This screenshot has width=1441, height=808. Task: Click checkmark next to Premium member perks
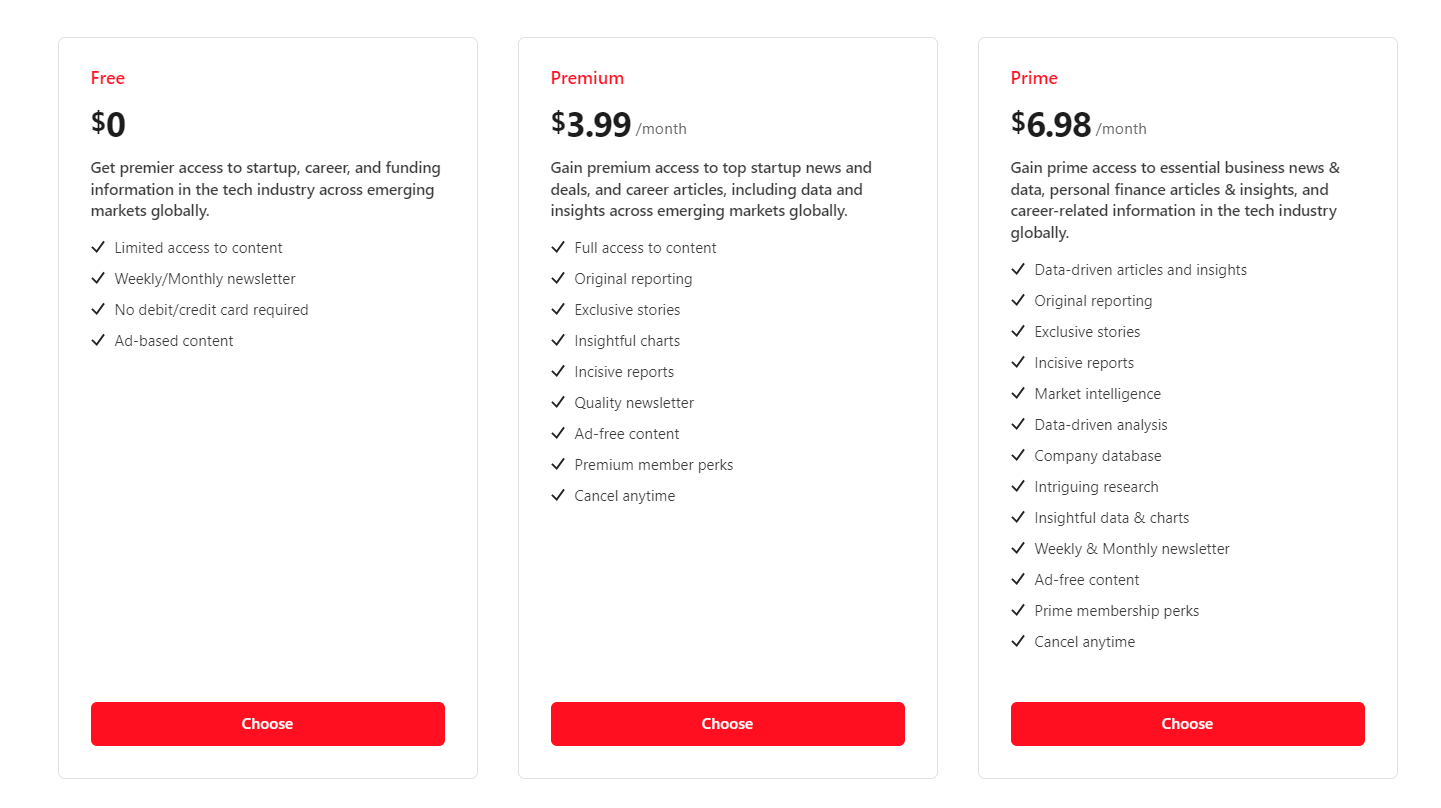click(x=558, y=464)
